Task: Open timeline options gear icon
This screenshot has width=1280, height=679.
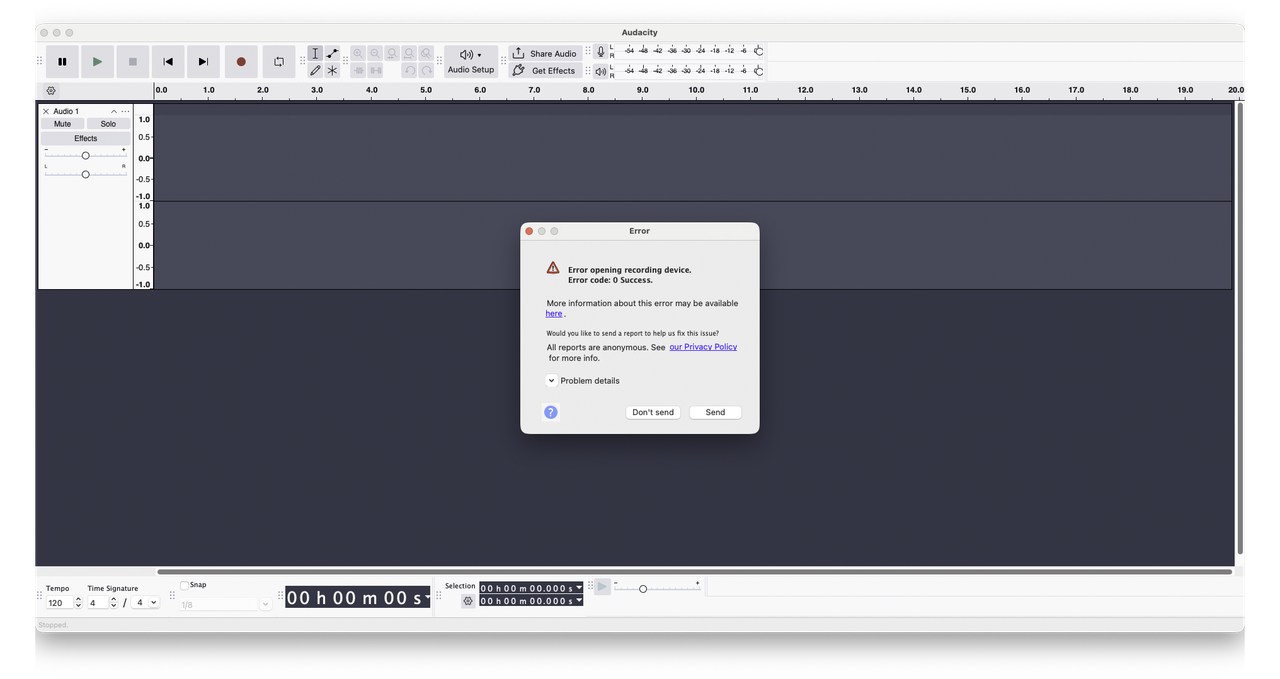Action: coord(51,91)
